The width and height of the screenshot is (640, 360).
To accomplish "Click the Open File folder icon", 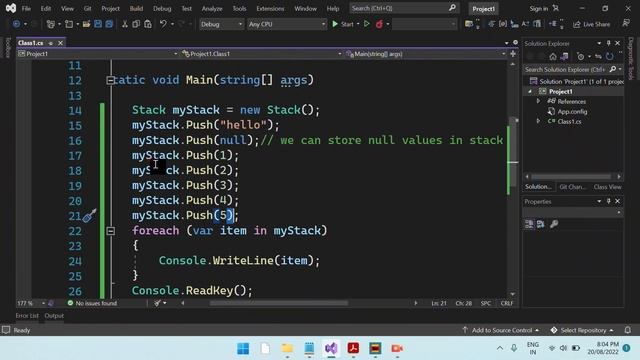I will (86, 24).
